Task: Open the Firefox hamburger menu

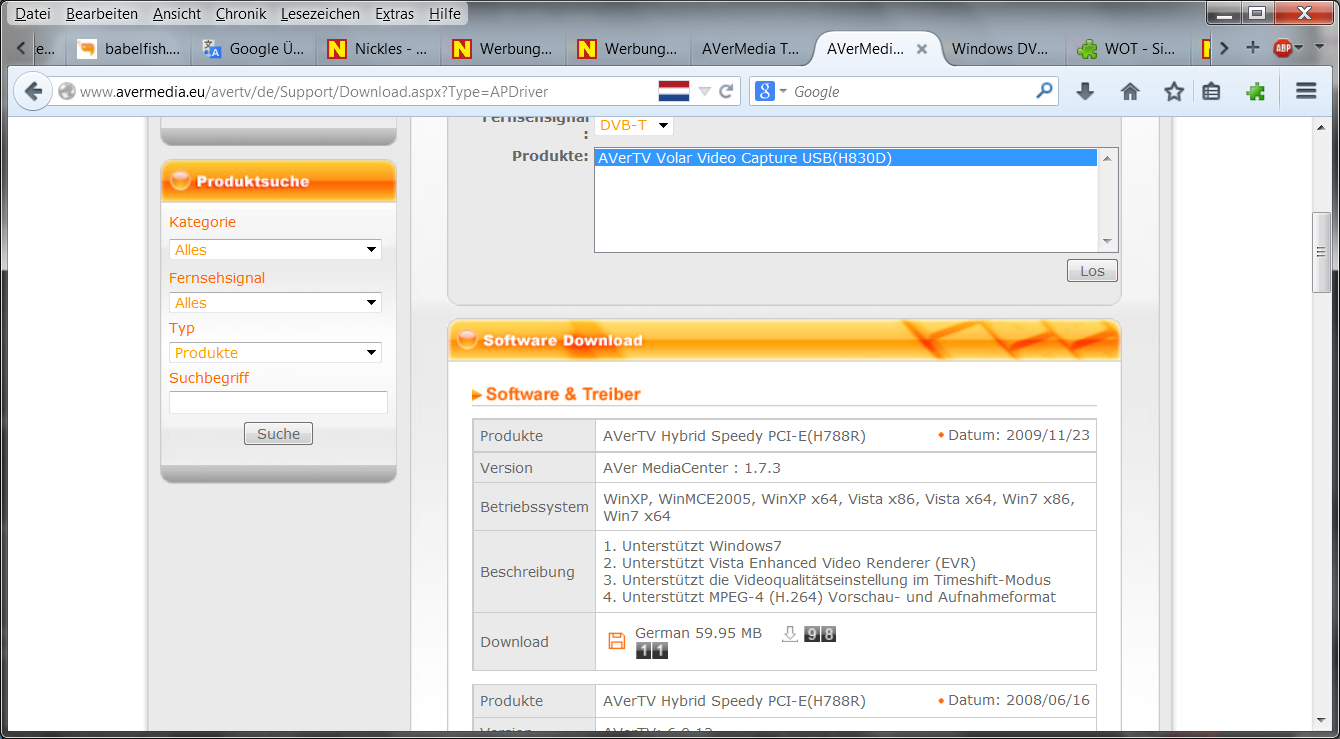Action: coord(1306,92)
